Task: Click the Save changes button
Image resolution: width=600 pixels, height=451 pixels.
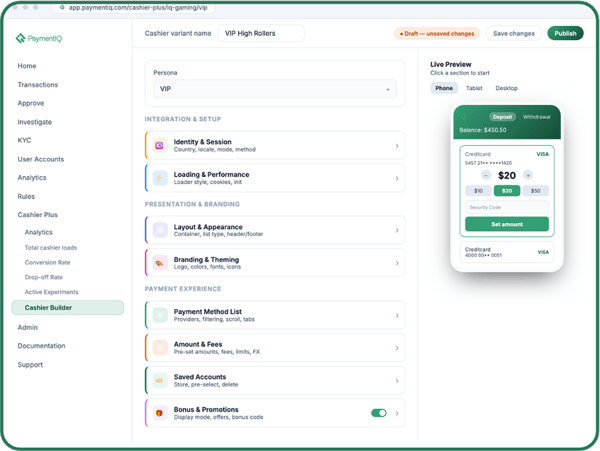Action: [x=514, y=33]
